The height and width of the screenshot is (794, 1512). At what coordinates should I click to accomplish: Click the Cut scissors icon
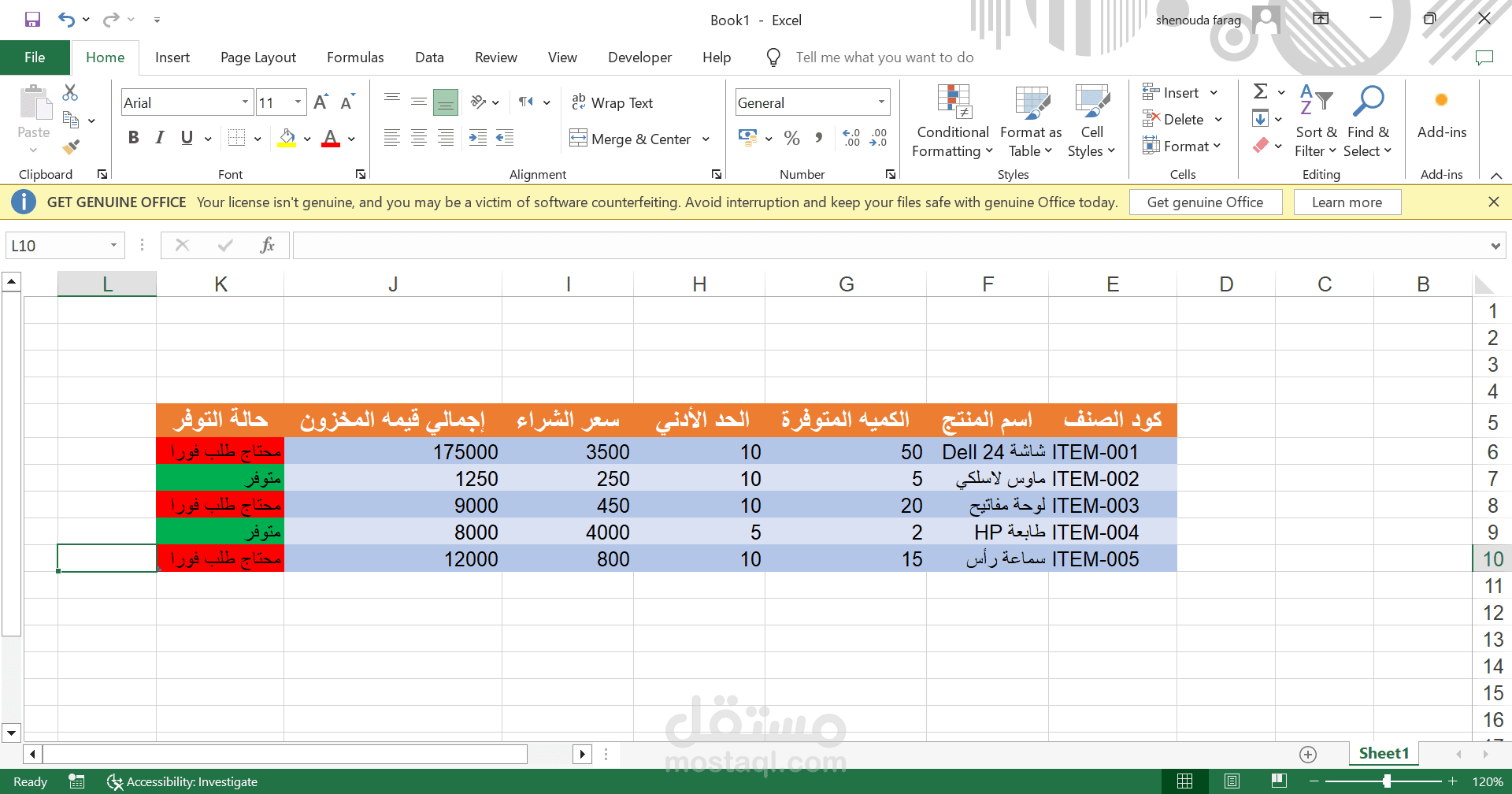(70, 93)
